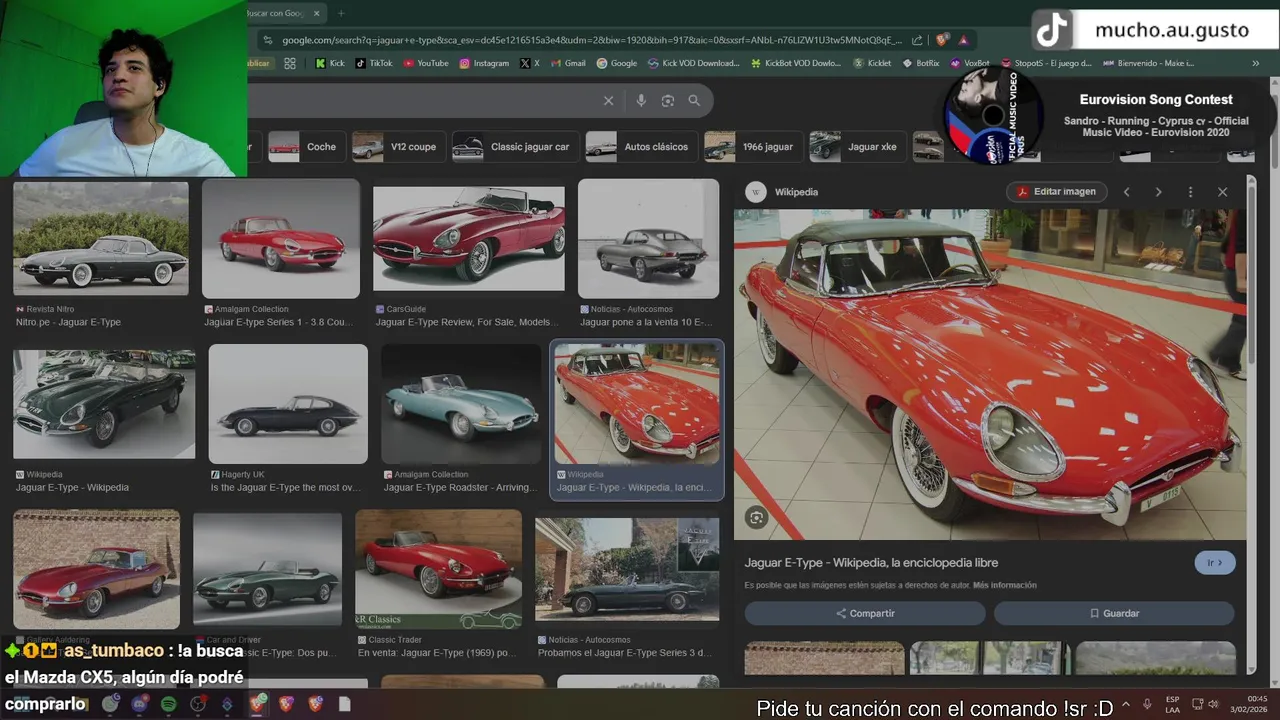
Task: Close the image preview panel
Action: point(1222,192)
